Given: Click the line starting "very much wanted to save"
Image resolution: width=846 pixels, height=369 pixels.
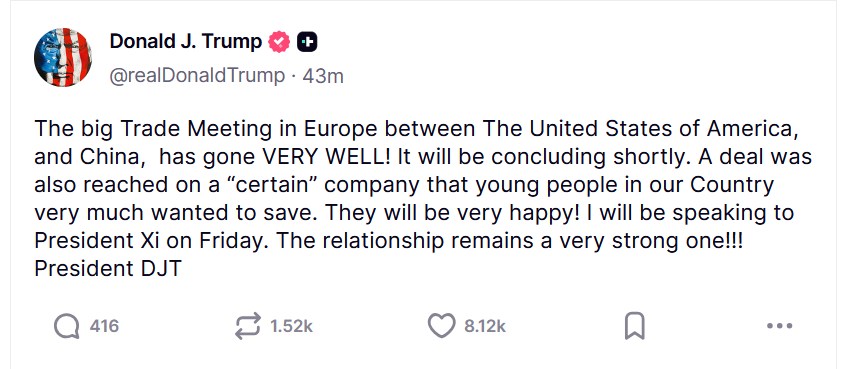Looking at the screenshot, I should [414, 213].
